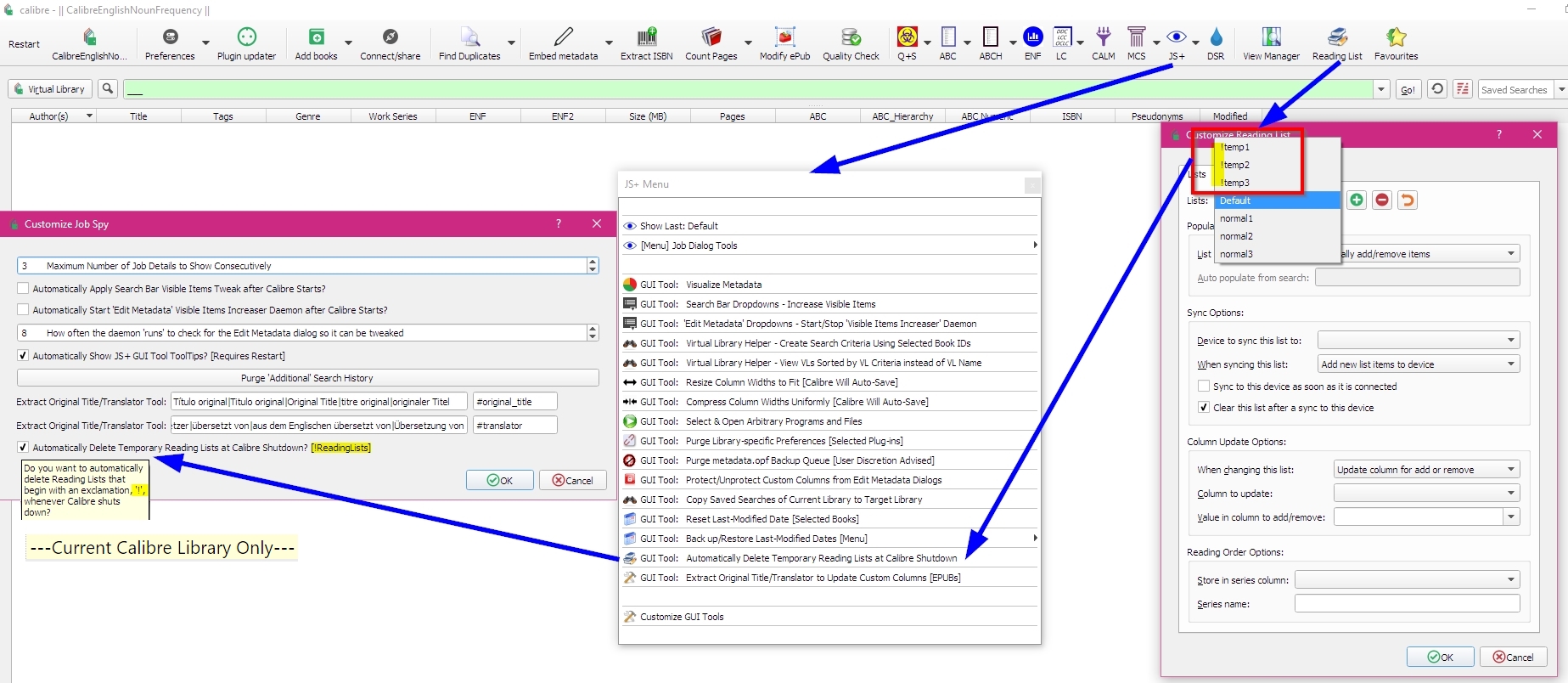Start the Extract ISBN tool
Screen dimensions: 1568x683
(x=646, y=43)
